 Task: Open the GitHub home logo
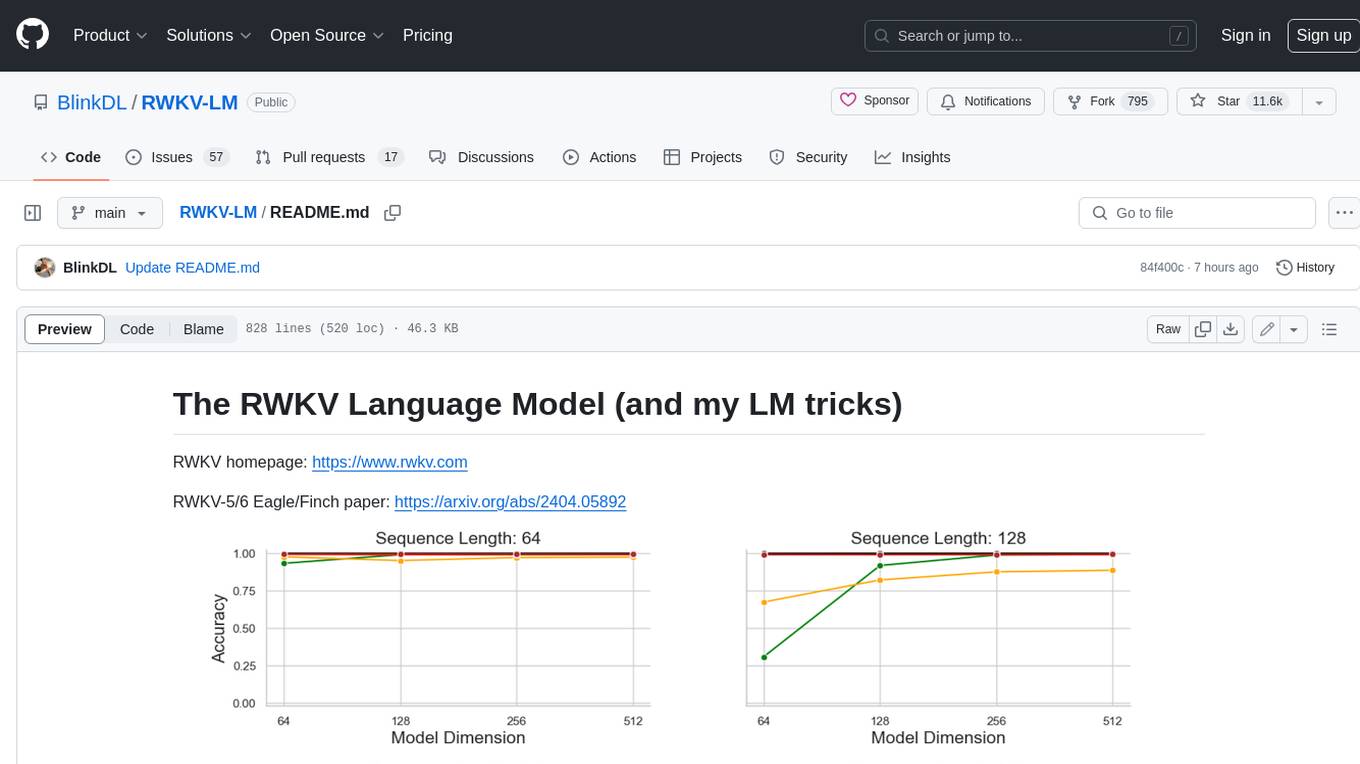[x=33, y=35]
